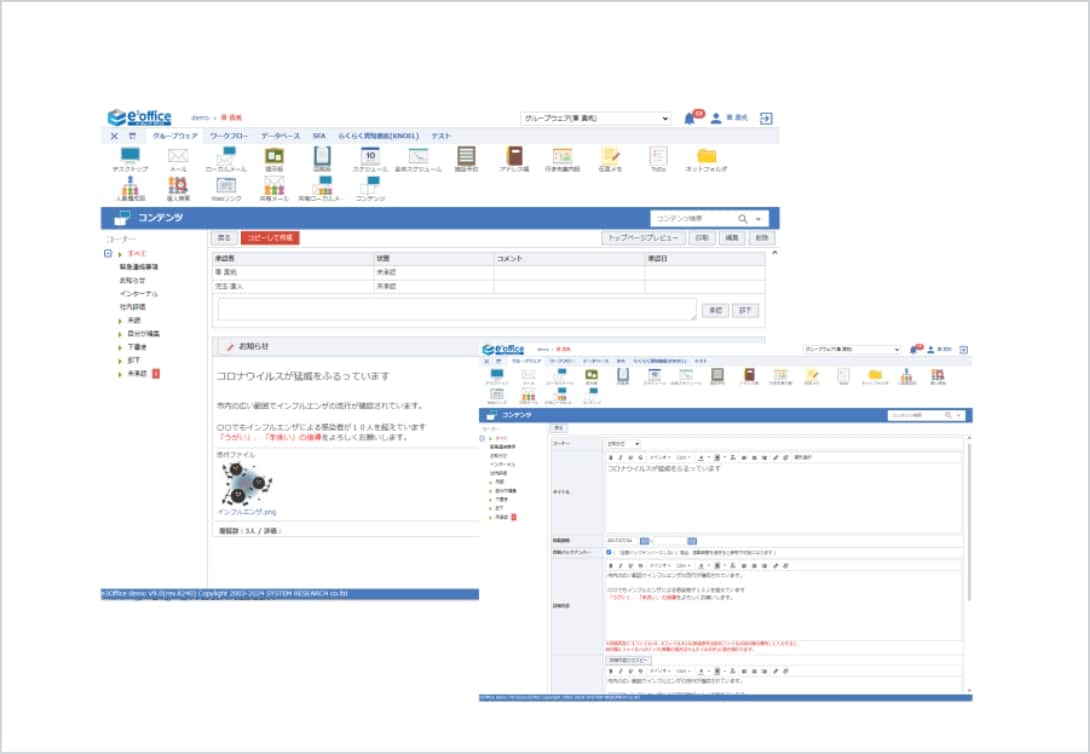Switch to the ワークフロー tab in the large window
The width and height of the screenshot is (1090, 754).
(229, 135)
